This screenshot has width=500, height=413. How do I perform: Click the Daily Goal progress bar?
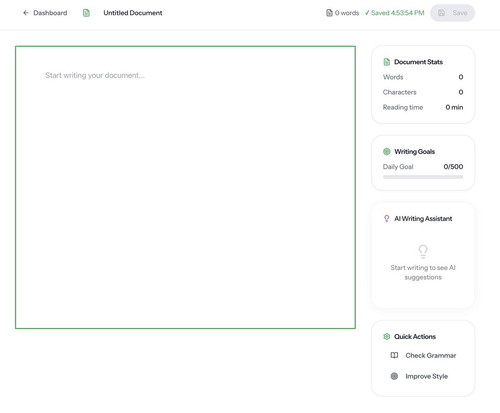click(423, 177)
